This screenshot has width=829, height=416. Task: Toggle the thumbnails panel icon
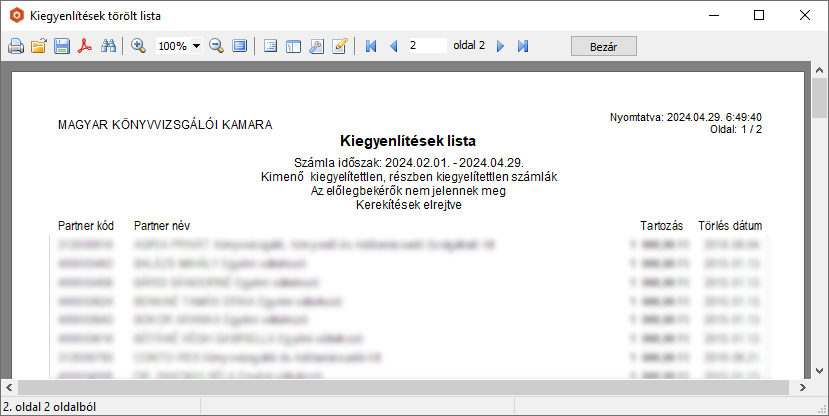pos(293,47)
